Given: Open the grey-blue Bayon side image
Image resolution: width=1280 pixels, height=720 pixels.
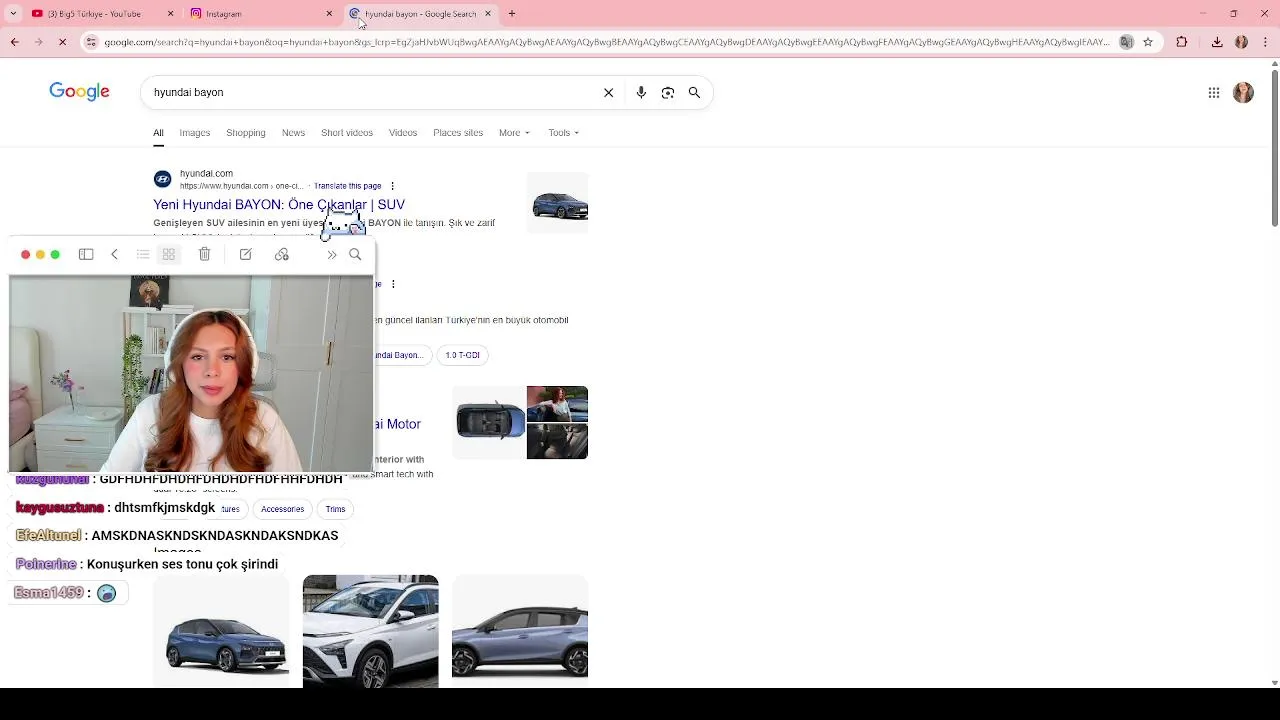Looking at the screenshot, I should click(520, 632).
